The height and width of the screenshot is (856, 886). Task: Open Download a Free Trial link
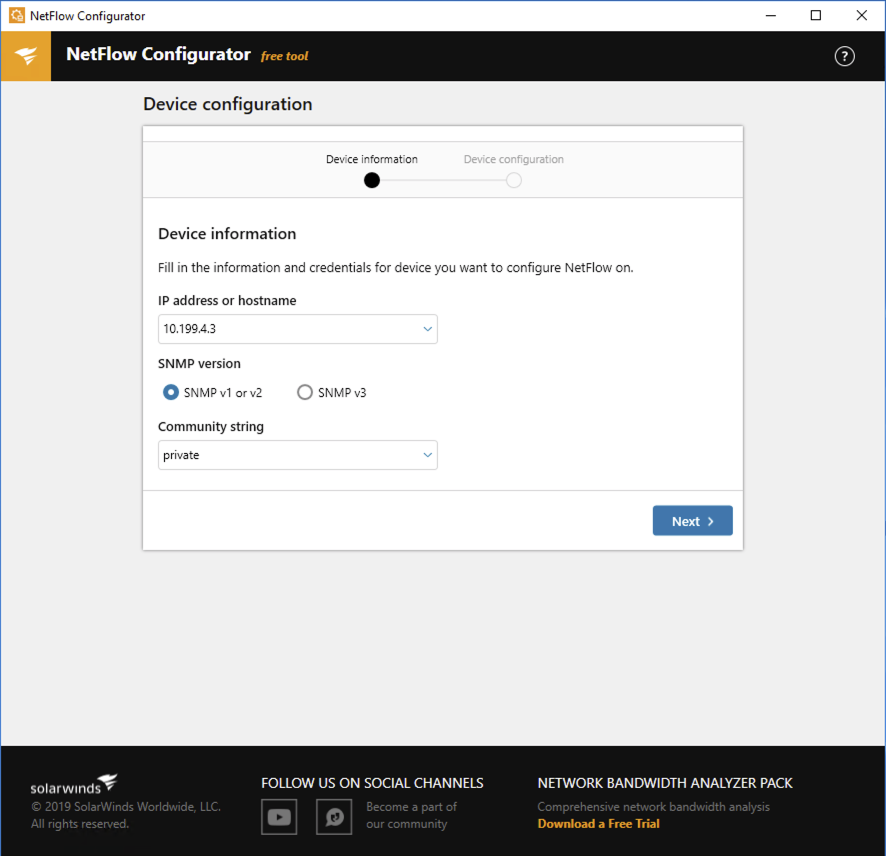click(x=598, y=824)
